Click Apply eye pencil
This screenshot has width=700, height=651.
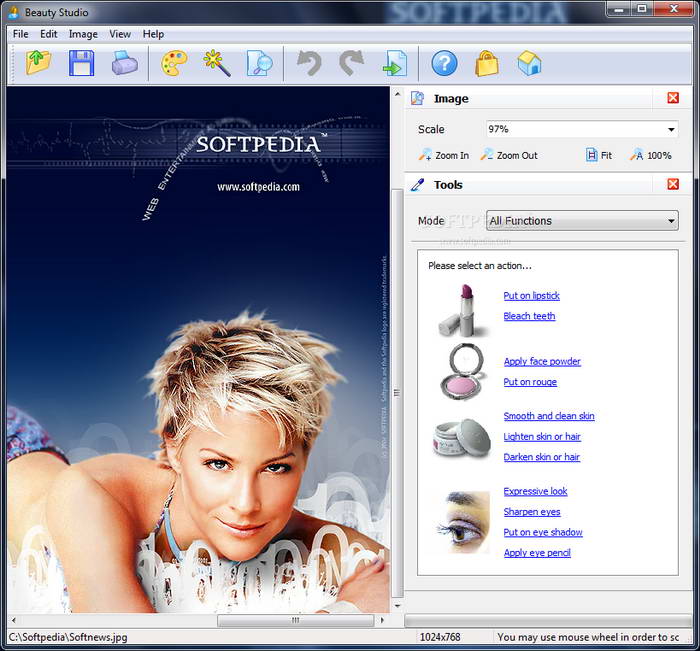coord(537,553)
